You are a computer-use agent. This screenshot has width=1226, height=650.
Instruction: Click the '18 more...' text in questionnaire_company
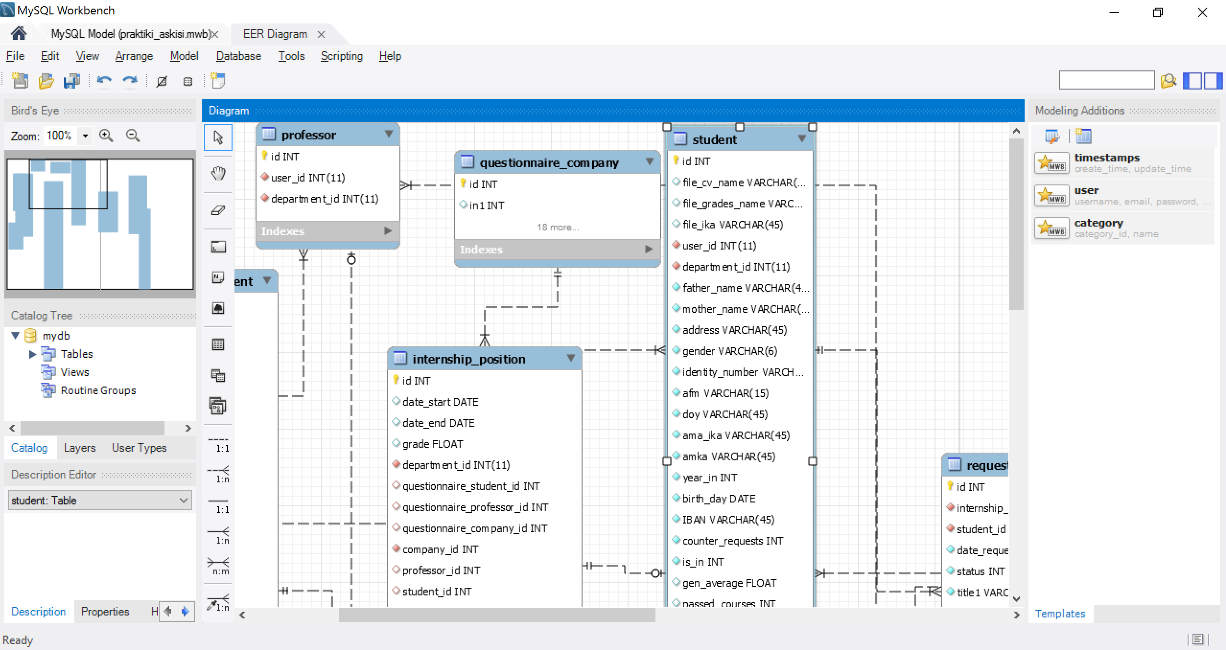[557, 227]
